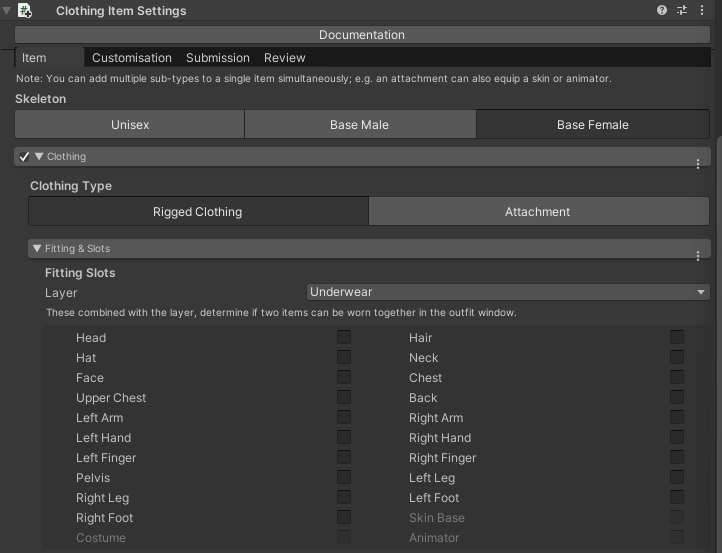Select the Unisex skeleton button

[x=130, y=125]
